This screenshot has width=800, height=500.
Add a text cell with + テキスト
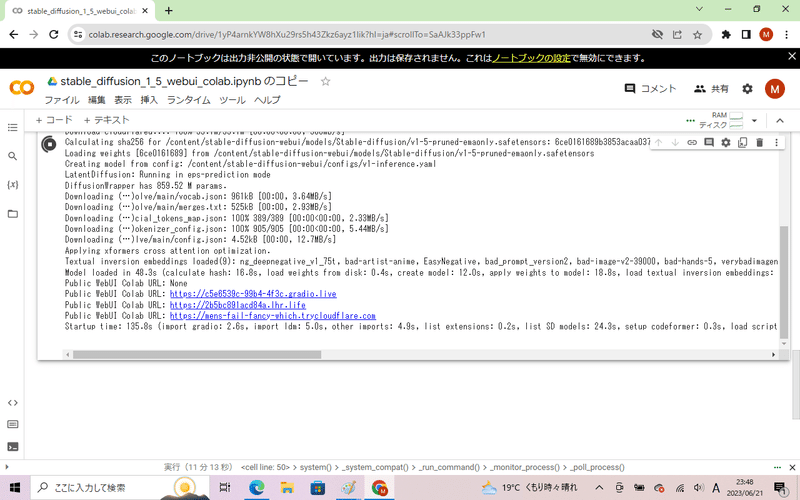click(x=107, y=120)
